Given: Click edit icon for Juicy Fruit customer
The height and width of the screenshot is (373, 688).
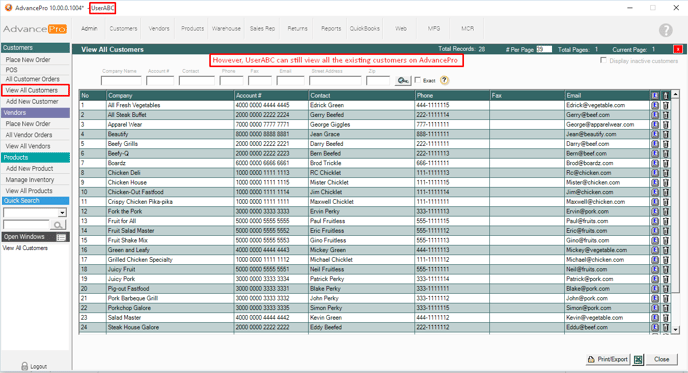Looking at the screenshot, I should pyautogui.click(x=655, y=269).
